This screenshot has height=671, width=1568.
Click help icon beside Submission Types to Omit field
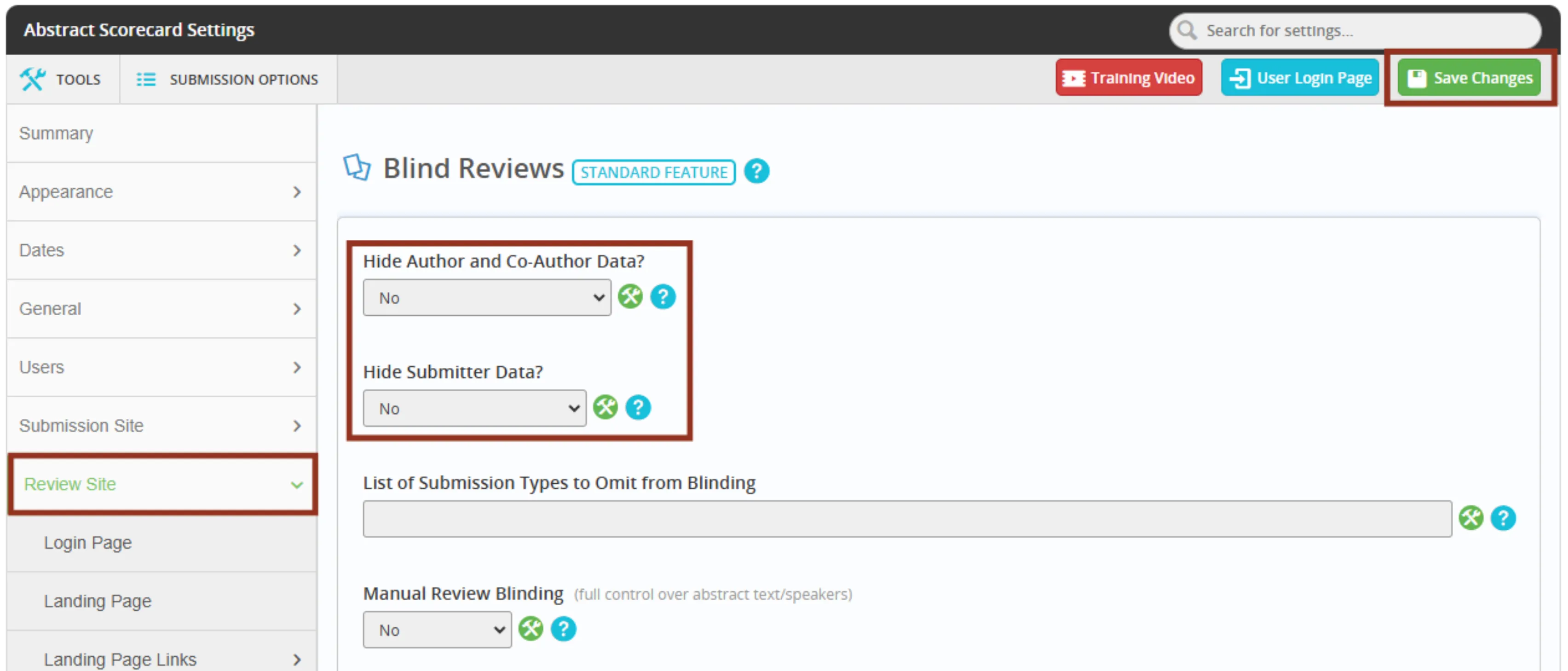1503,518
